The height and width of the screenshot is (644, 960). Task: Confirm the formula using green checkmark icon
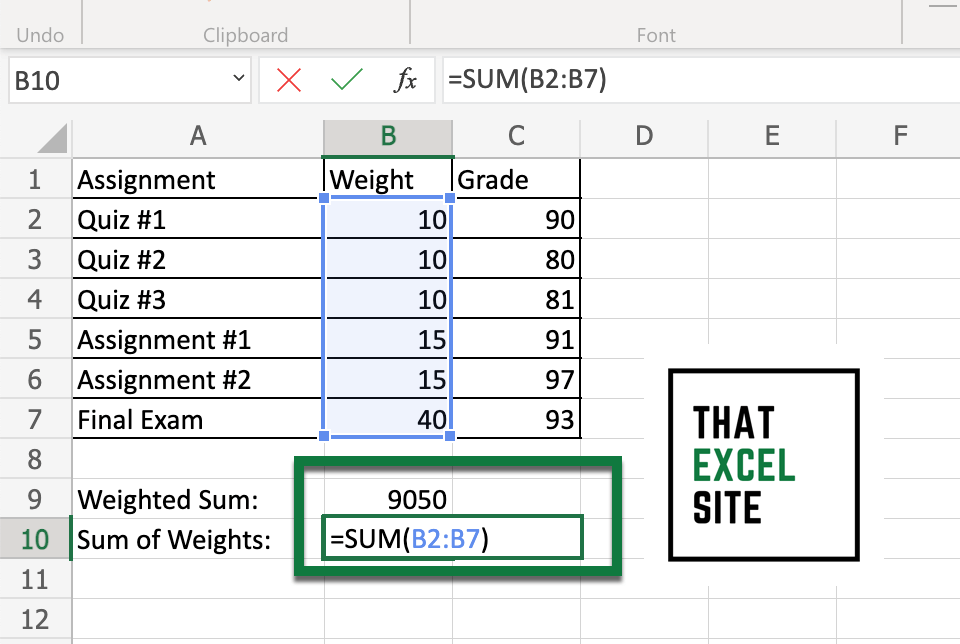pyautogui.click(x=347, y=80)
